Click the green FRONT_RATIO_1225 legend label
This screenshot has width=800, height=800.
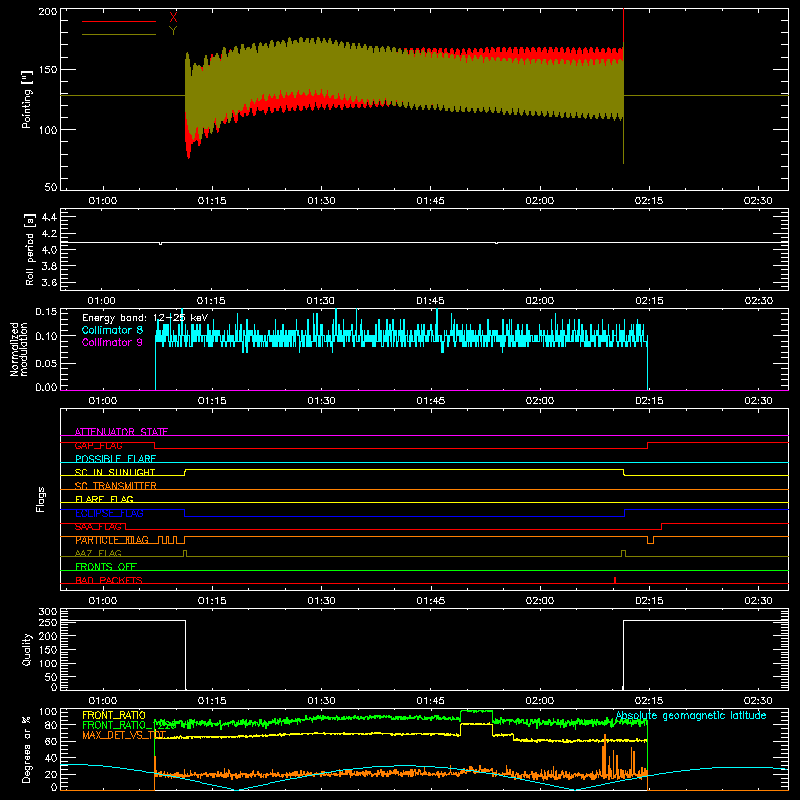[x=129, y=725]
